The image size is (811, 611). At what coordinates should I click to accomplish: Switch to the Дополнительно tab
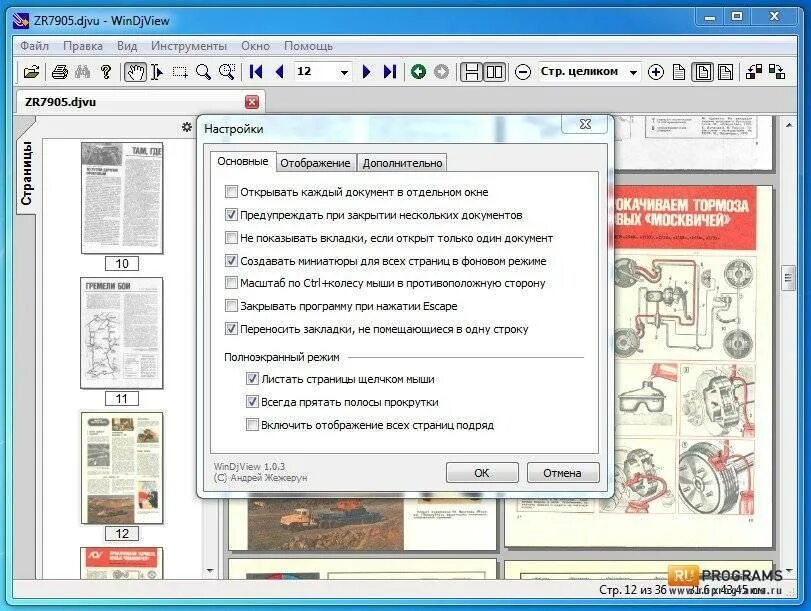(x=402, y=163)
